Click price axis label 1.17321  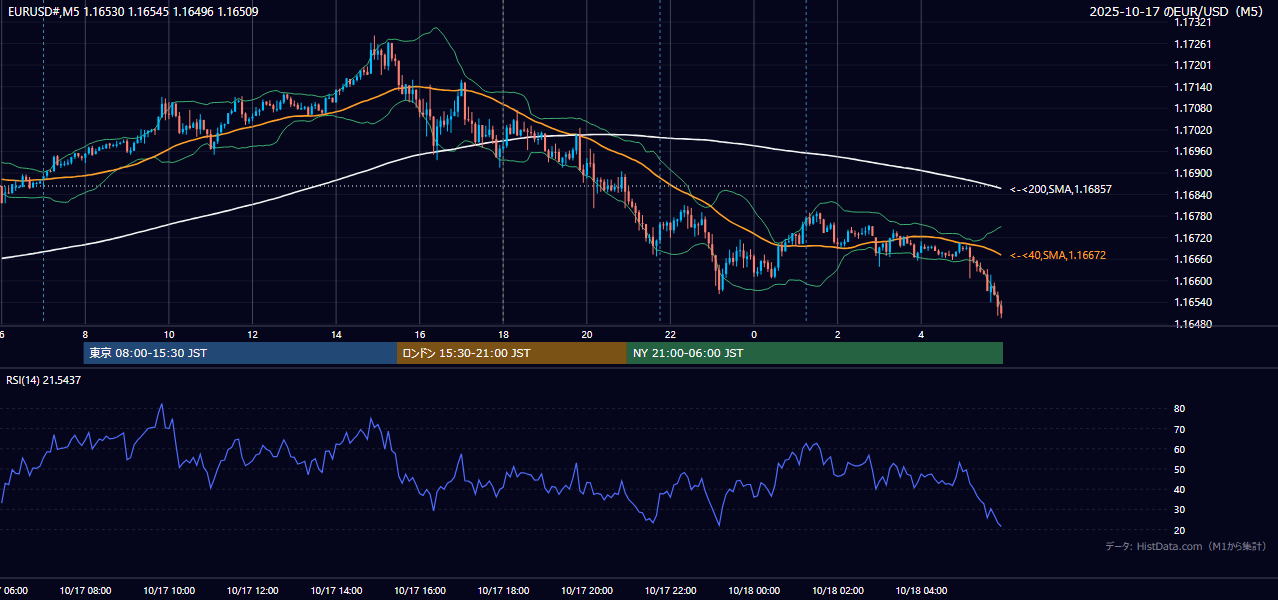tap(1192, 22)
